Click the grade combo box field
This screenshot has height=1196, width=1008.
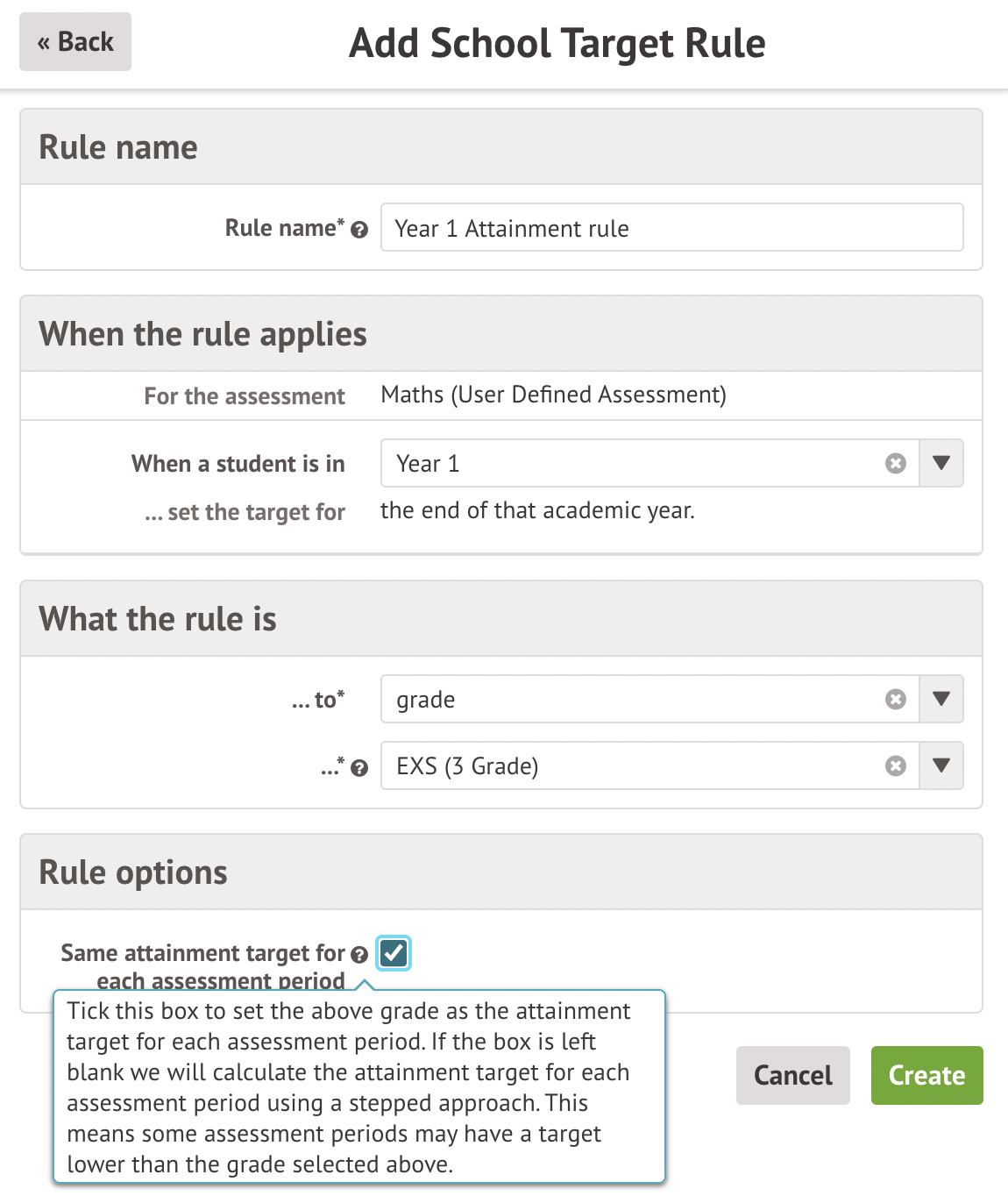(631, 699)
